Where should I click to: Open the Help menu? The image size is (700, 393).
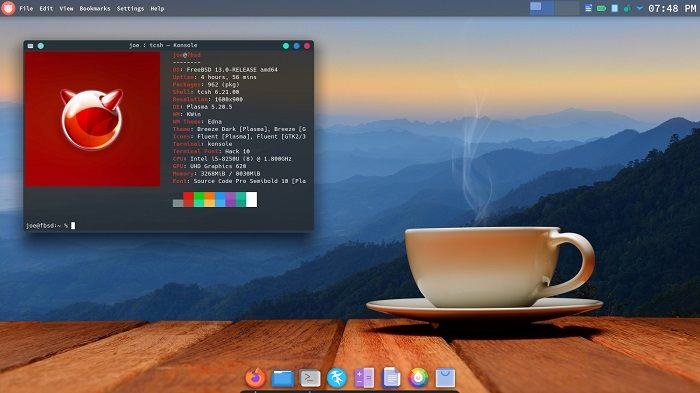157,8
